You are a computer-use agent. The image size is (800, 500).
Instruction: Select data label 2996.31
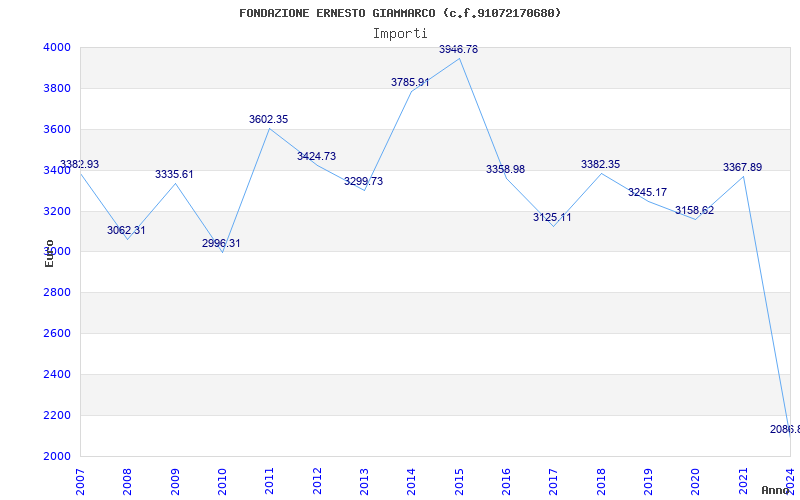click(221, 243)
